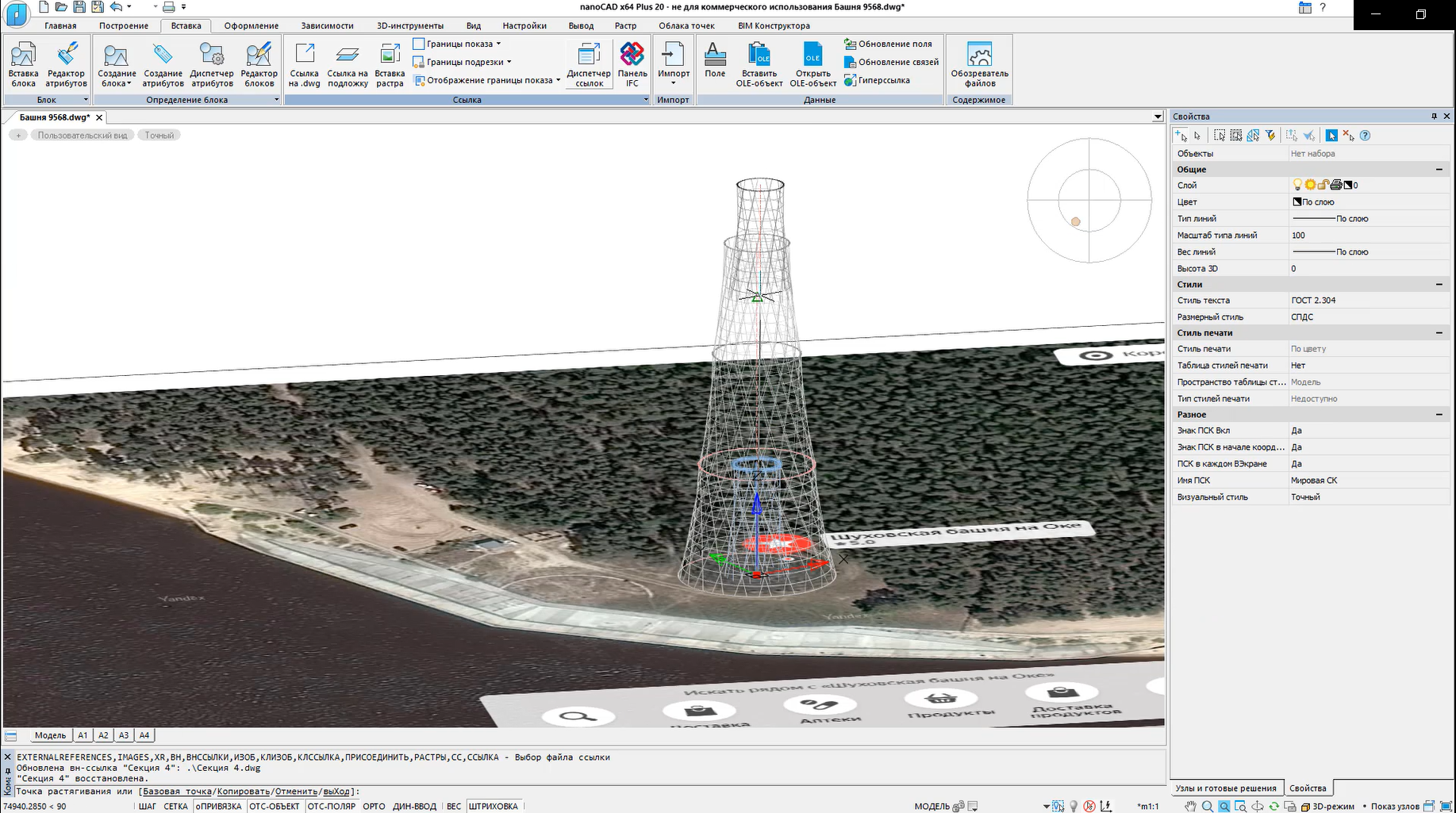
Task: Disable ШТРИХОВКА status toggle
Action: [493, 807]
